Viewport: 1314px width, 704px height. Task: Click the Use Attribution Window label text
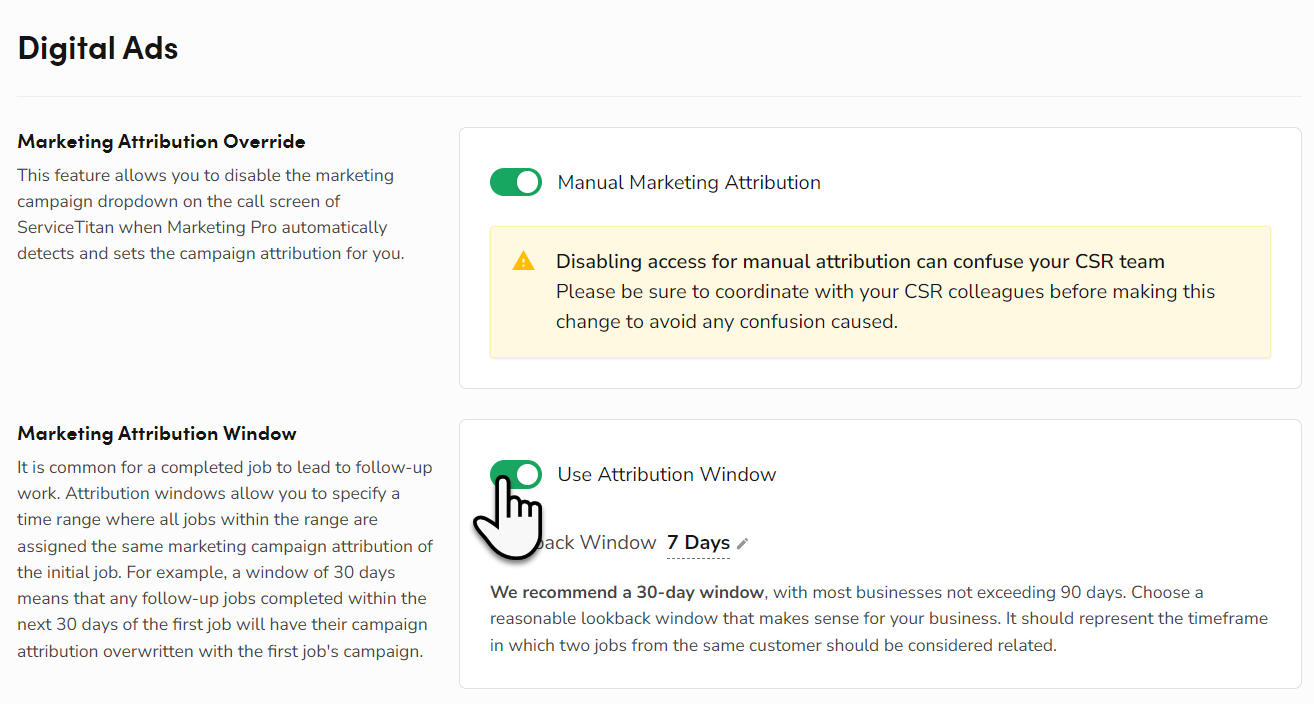[x=666, y=474]
